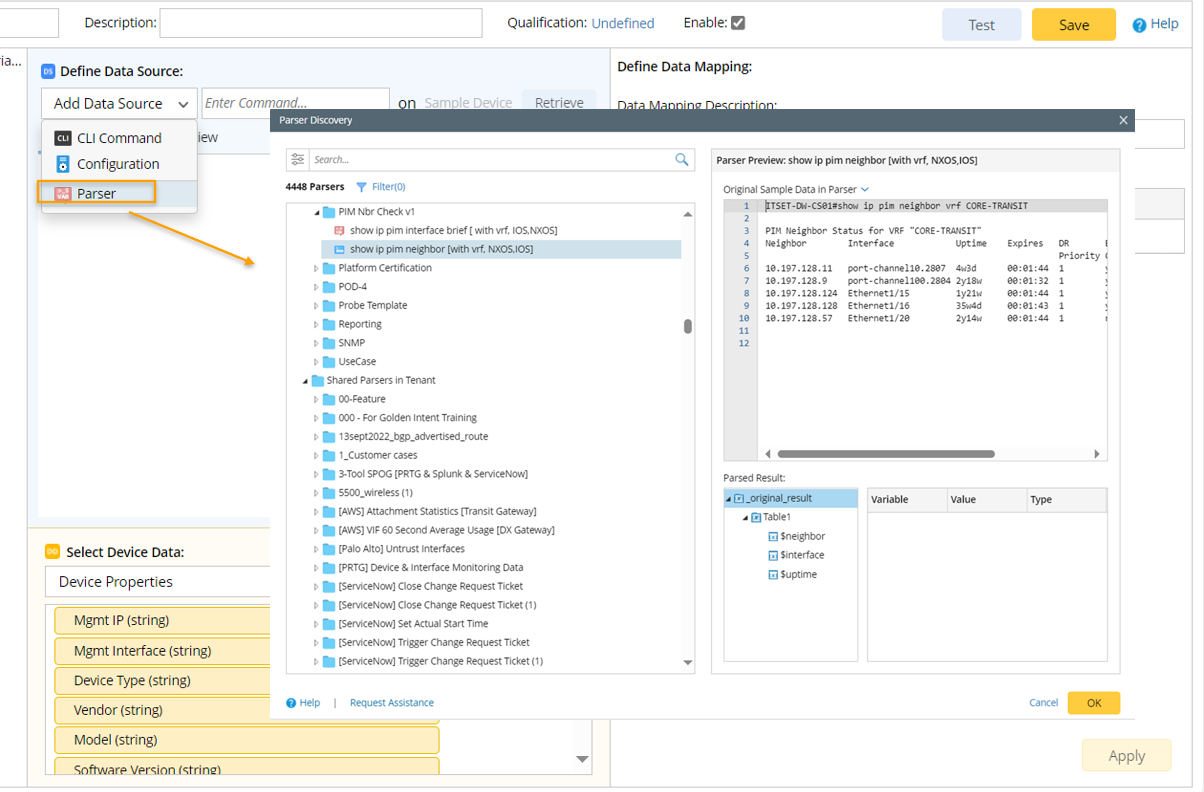Viewport: 1204px width, 792px height.
Task: Select the Configuration icon in menu
Action: 63,164
